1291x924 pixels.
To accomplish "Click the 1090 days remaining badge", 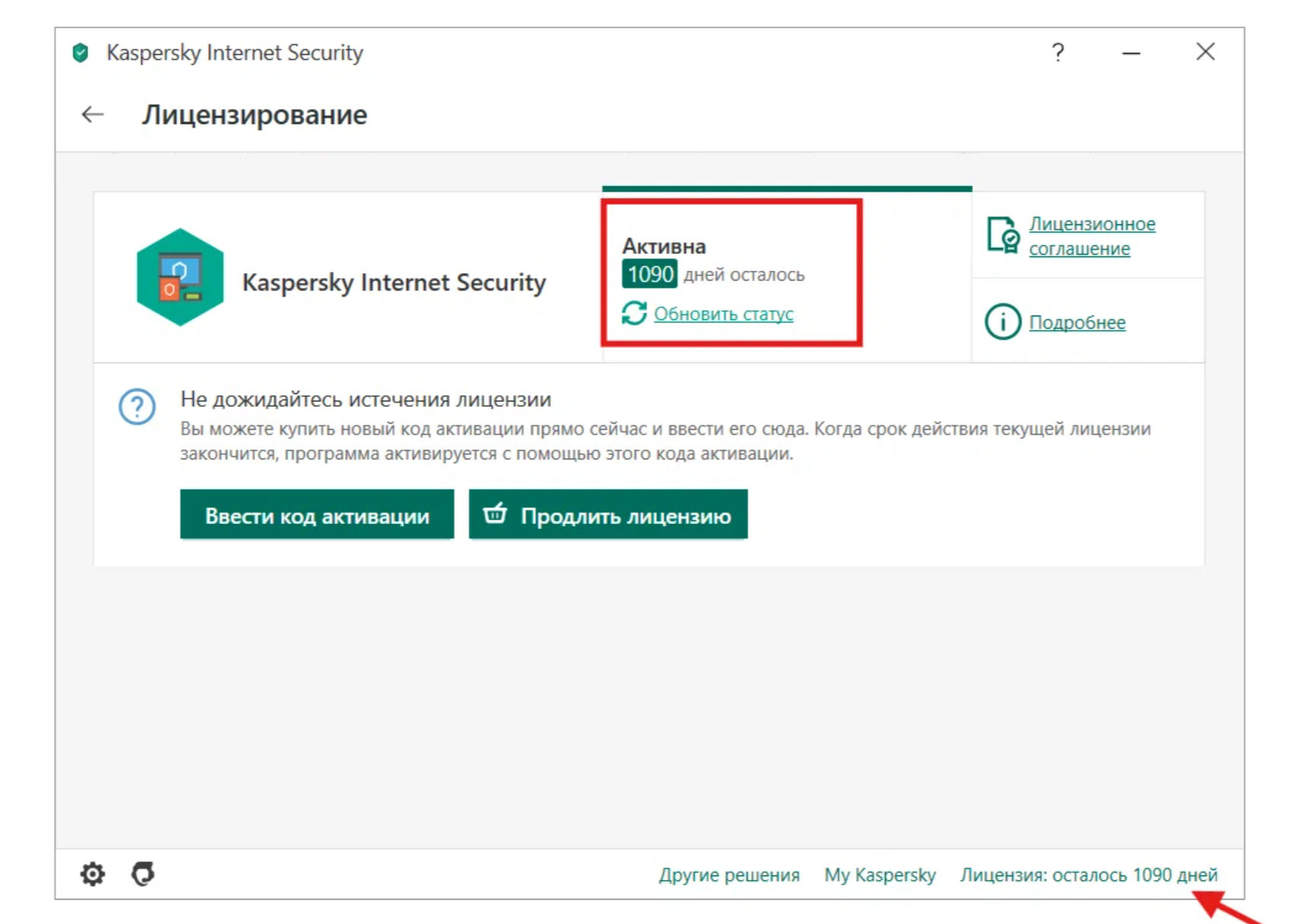I will (650, 274).
